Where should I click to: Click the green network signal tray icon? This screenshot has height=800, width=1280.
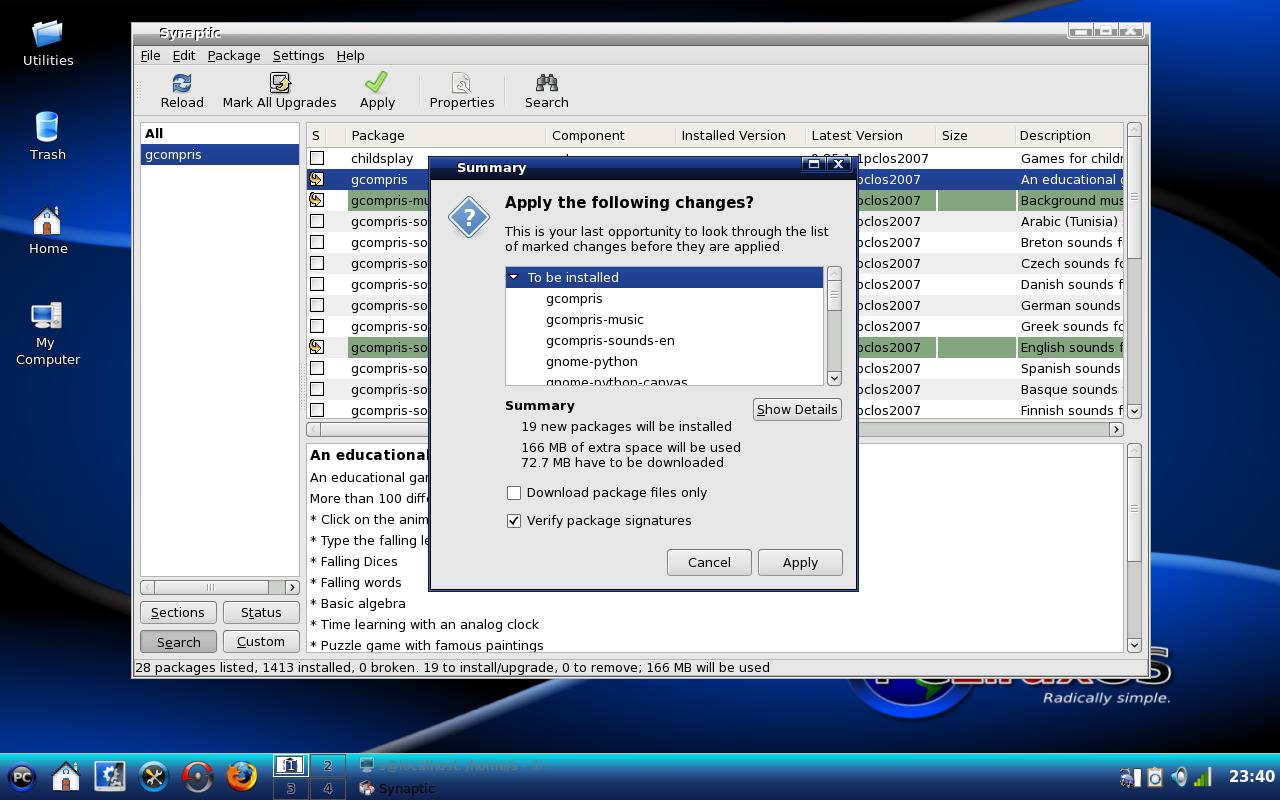click(1204, 777)
